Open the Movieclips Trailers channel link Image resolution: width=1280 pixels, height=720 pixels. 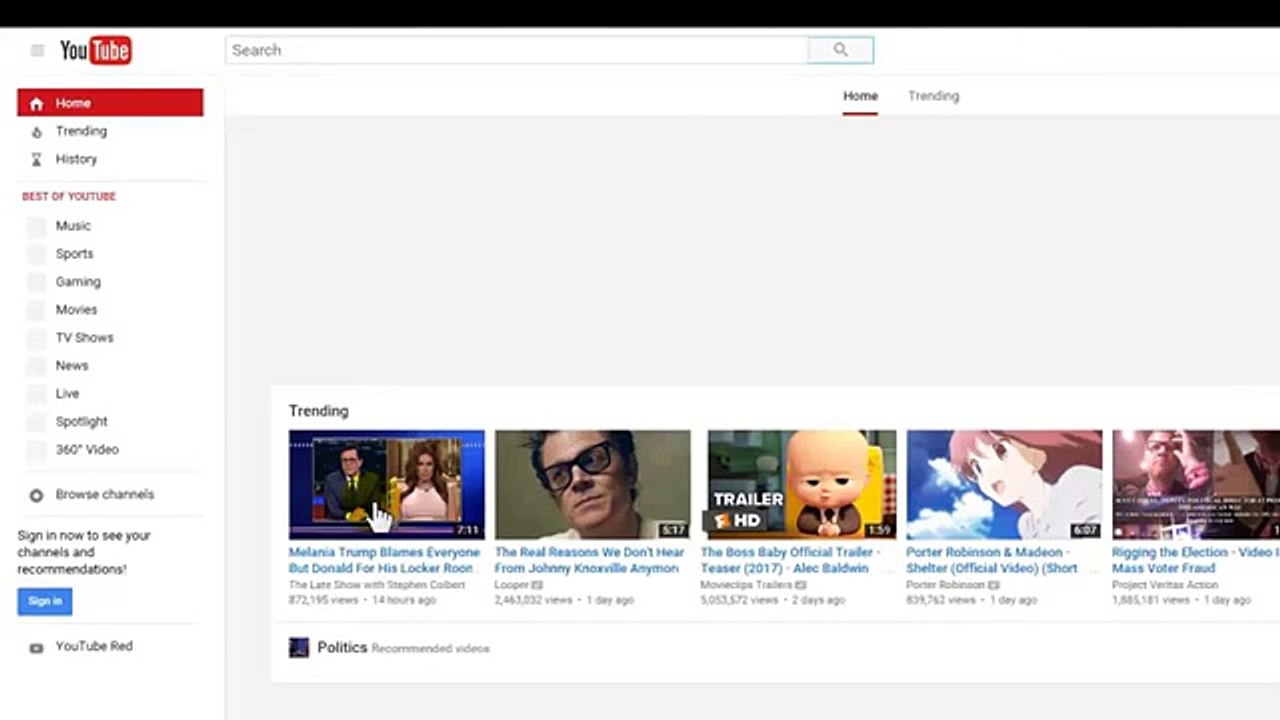747,585
